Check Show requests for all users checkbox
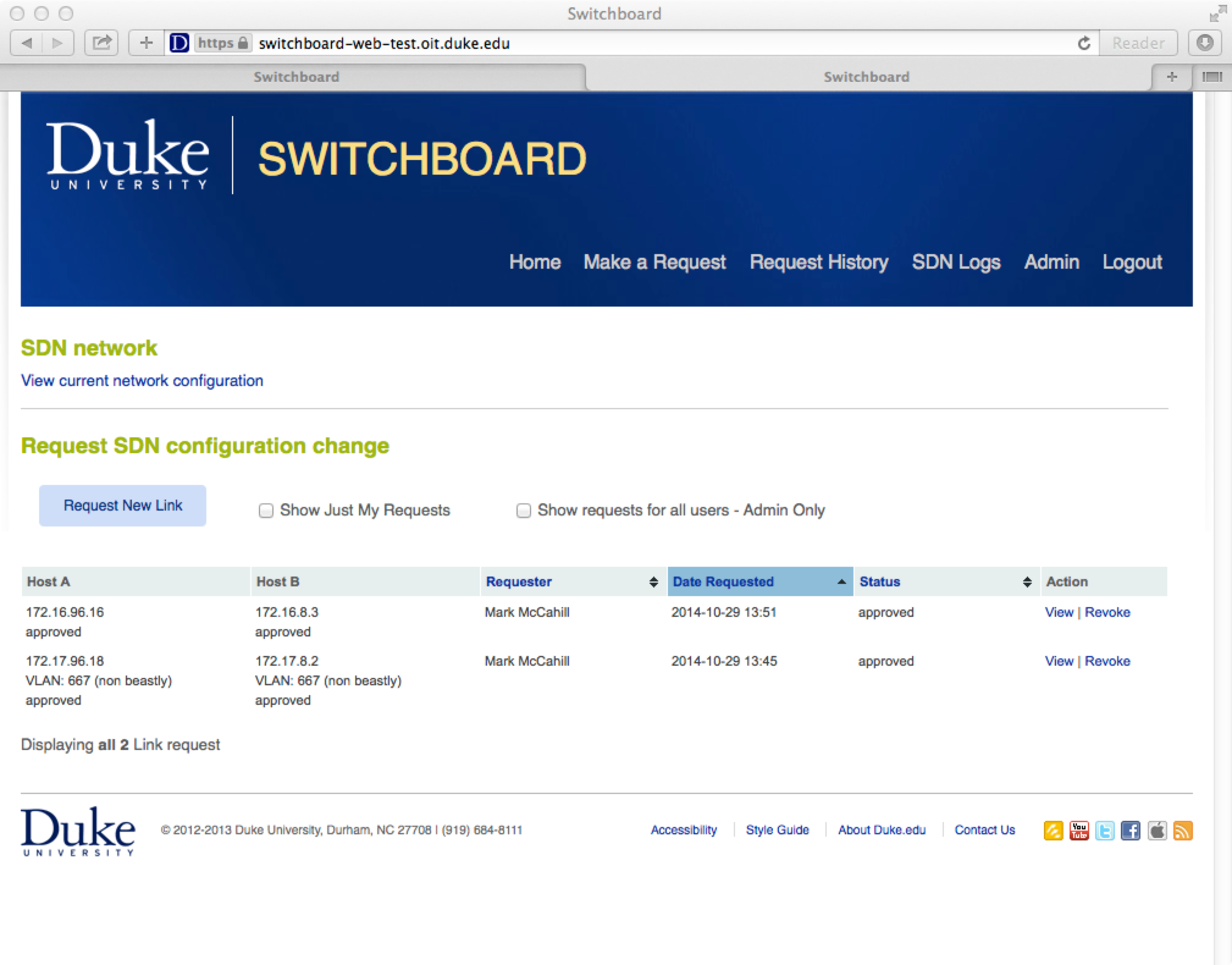This screenshot has width=1232, height=965. (x=523, y=511)
